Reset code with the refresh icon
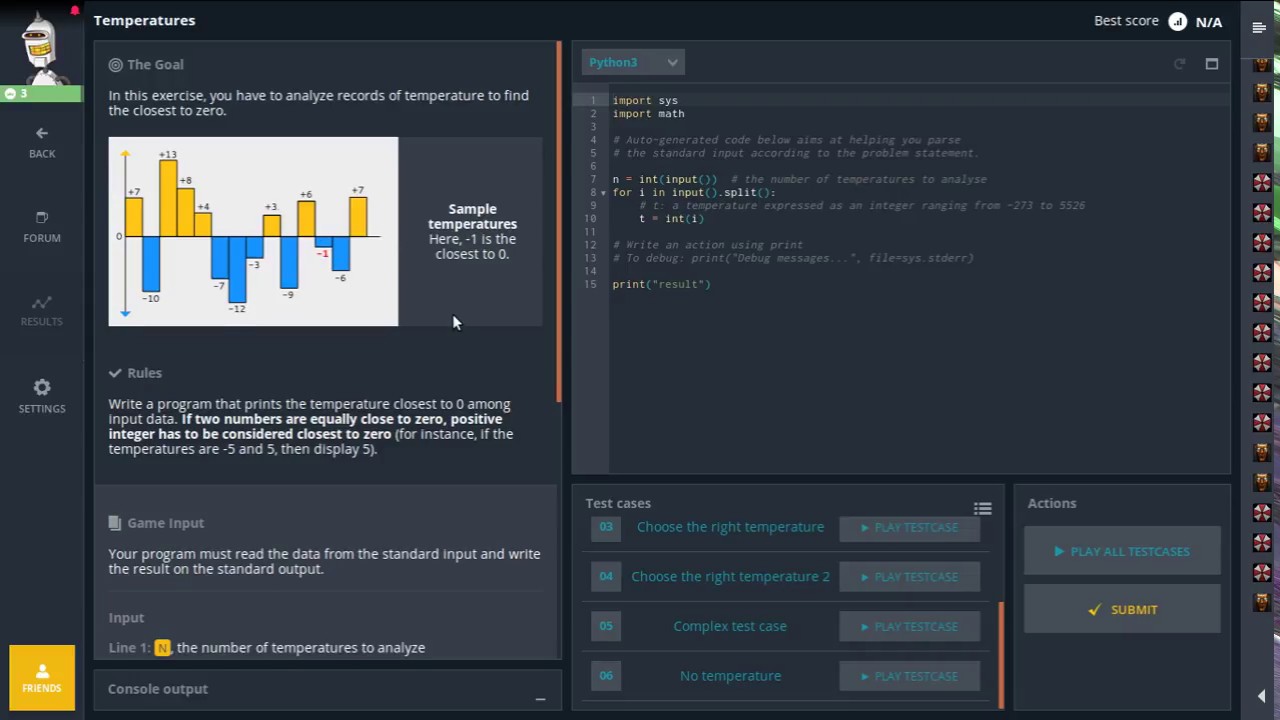The image size is (1280, 720). click(1179, 64)
